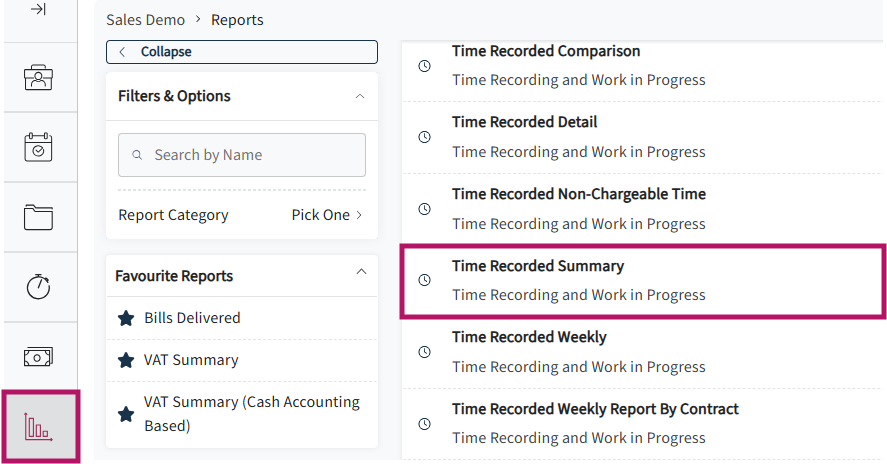Click the Collapse button
This screenshot has width=887, height=464.
242,52
